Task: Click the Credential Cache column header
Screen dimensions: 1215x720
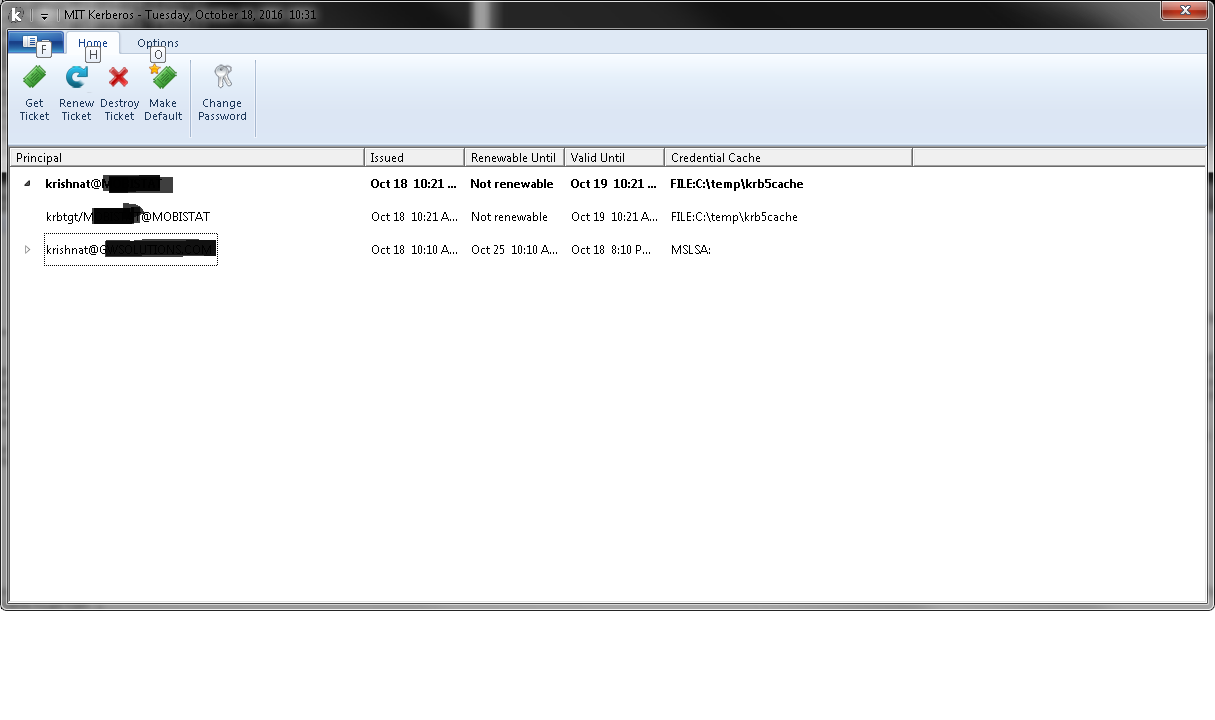Action: tap(787, 157)
